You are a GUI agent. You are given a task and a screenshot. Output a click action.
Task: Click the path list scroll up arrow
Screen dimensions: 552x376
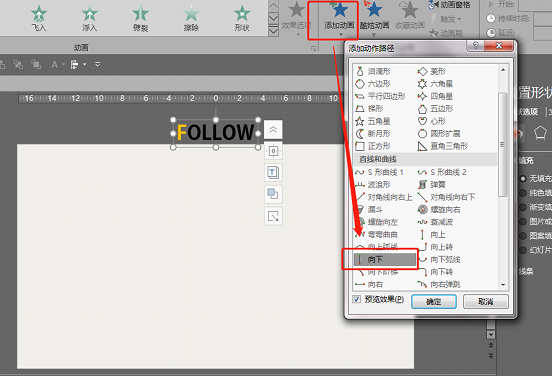coord(503,70)
